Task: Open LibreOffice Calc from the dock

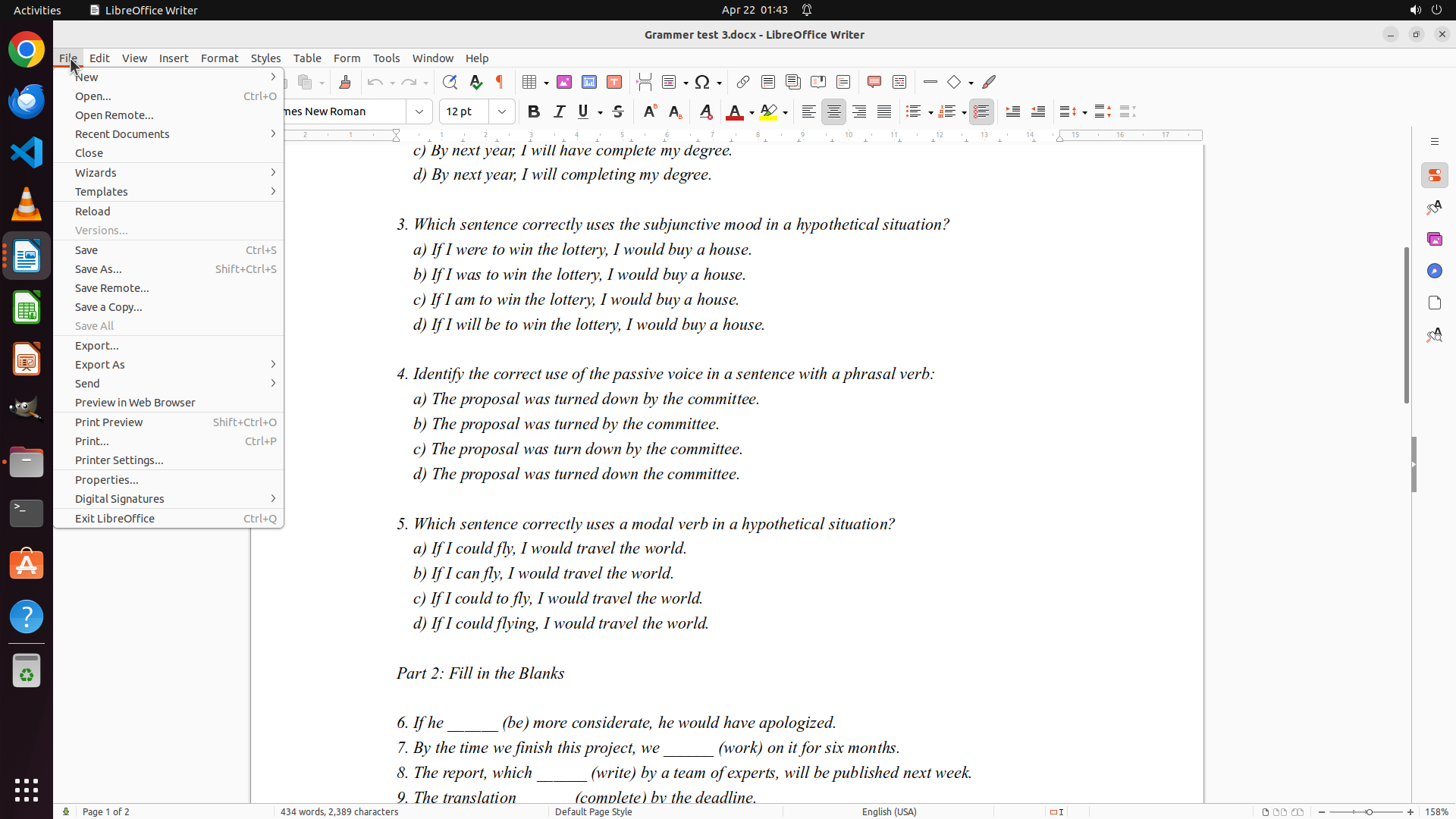Action: pyautogui.click(x=27, y=308)
